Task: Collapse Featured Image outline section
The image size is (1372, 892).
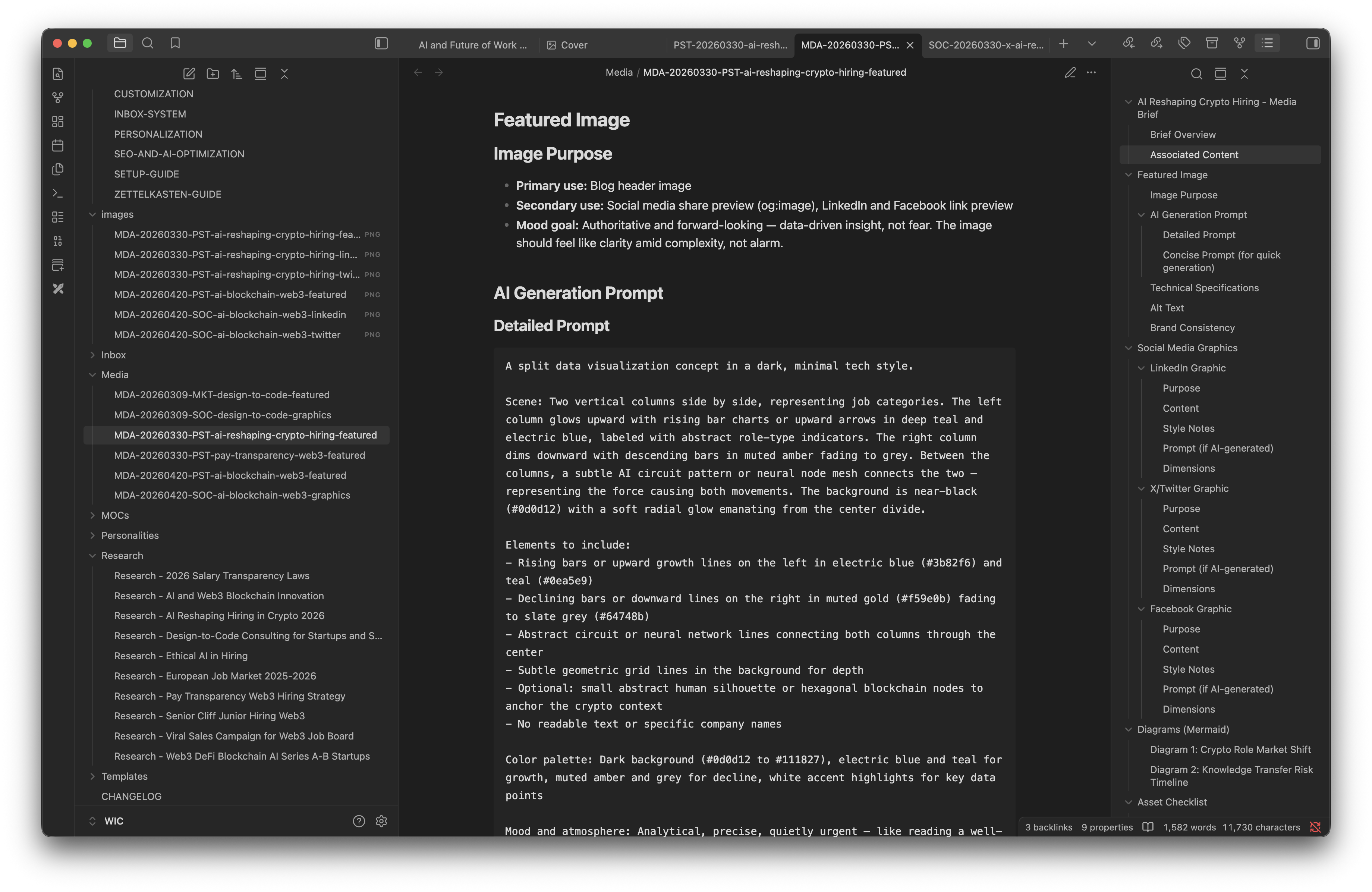Action: (1128, 175)
